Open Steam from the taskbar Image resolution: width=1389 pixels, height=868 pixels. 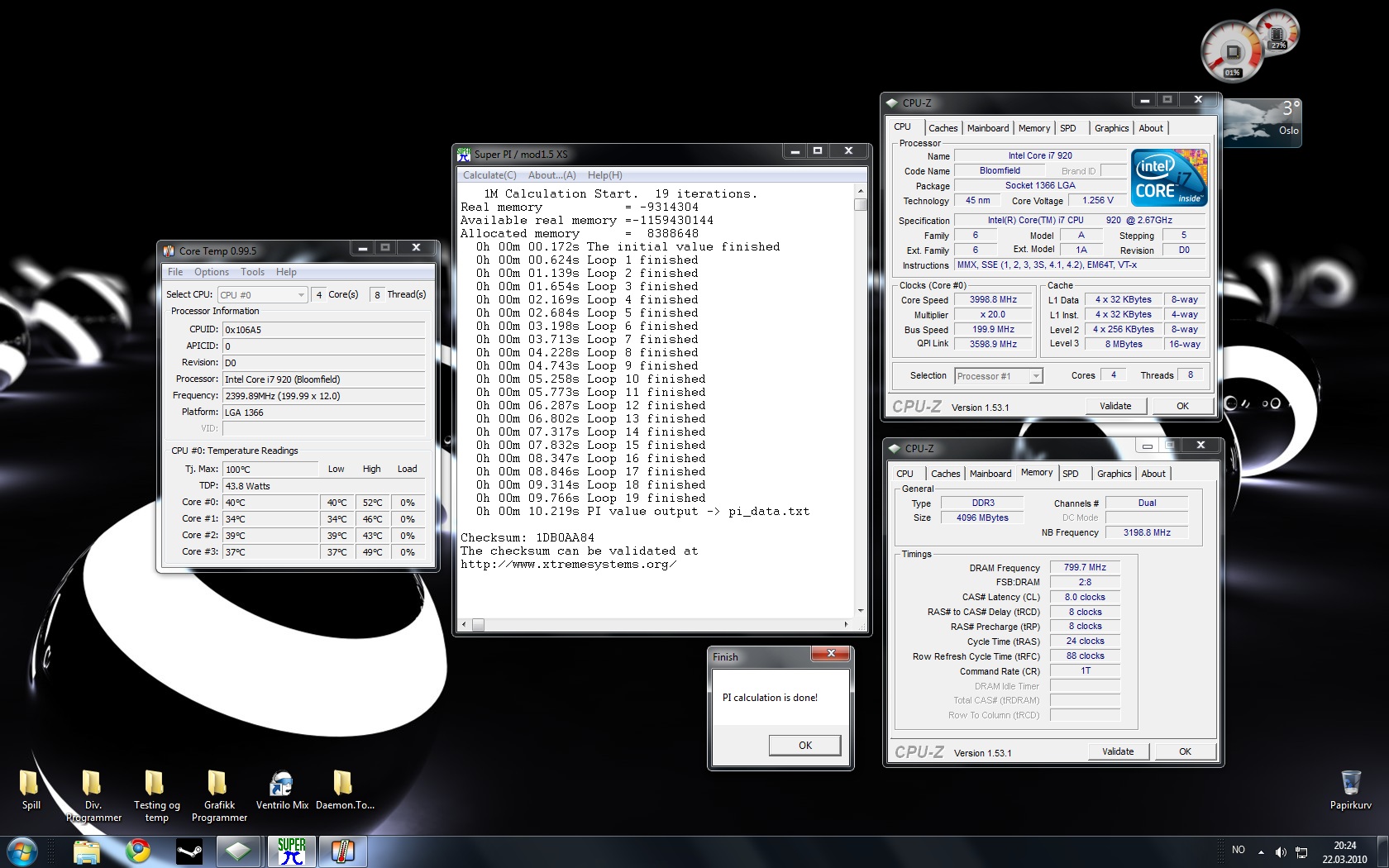[x=189, y=851]
